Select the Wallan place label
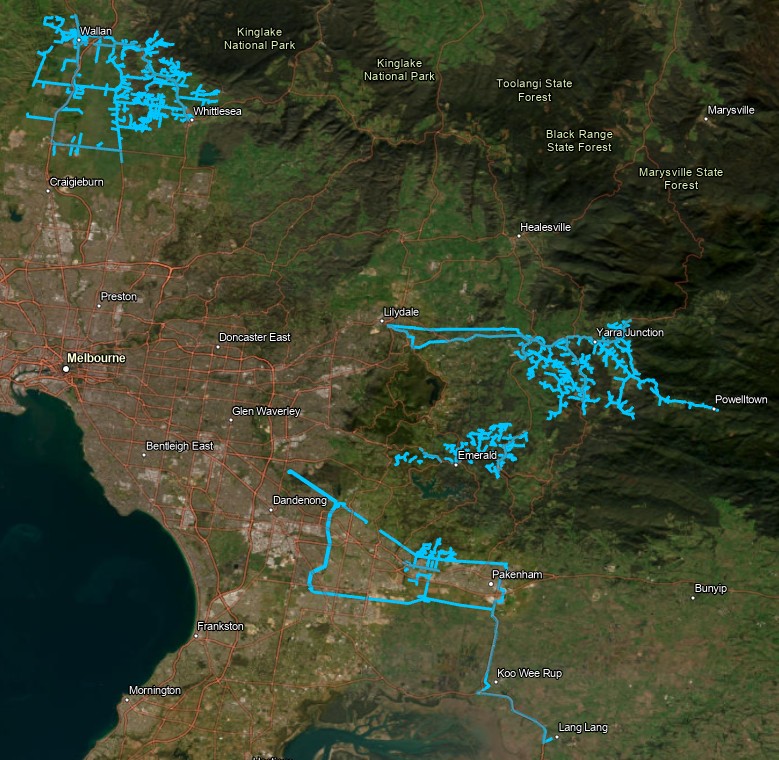Screen dimensions: 779x760 coord(95,32)
